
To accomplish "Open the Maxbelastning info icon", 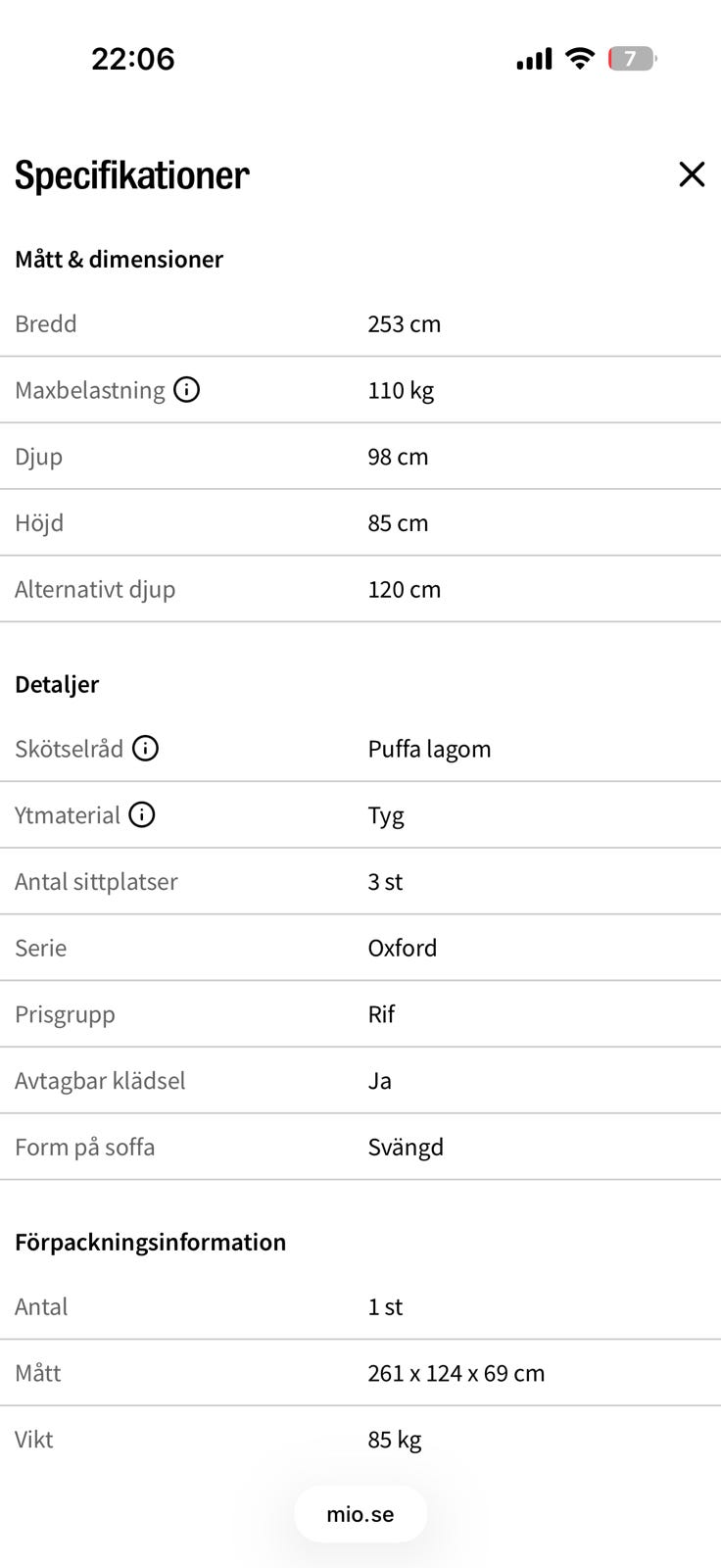I will (186, 390).
